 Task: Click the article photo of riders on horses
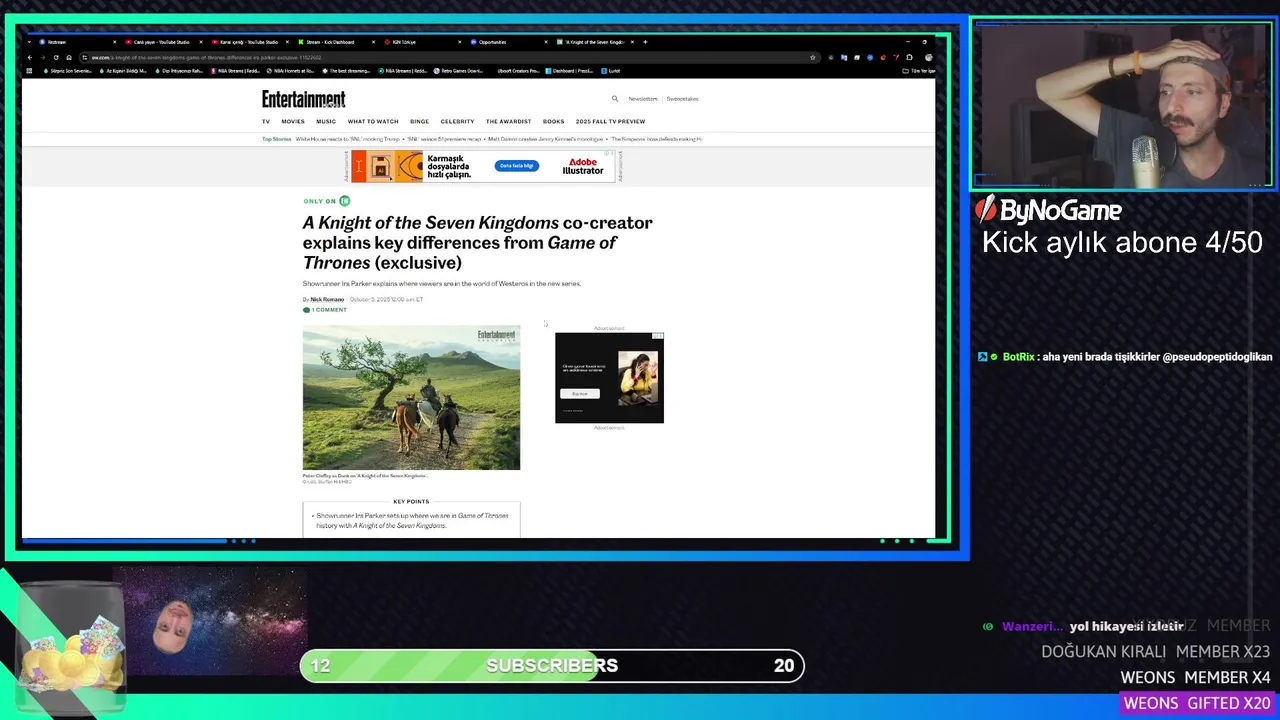pos(411,397)
